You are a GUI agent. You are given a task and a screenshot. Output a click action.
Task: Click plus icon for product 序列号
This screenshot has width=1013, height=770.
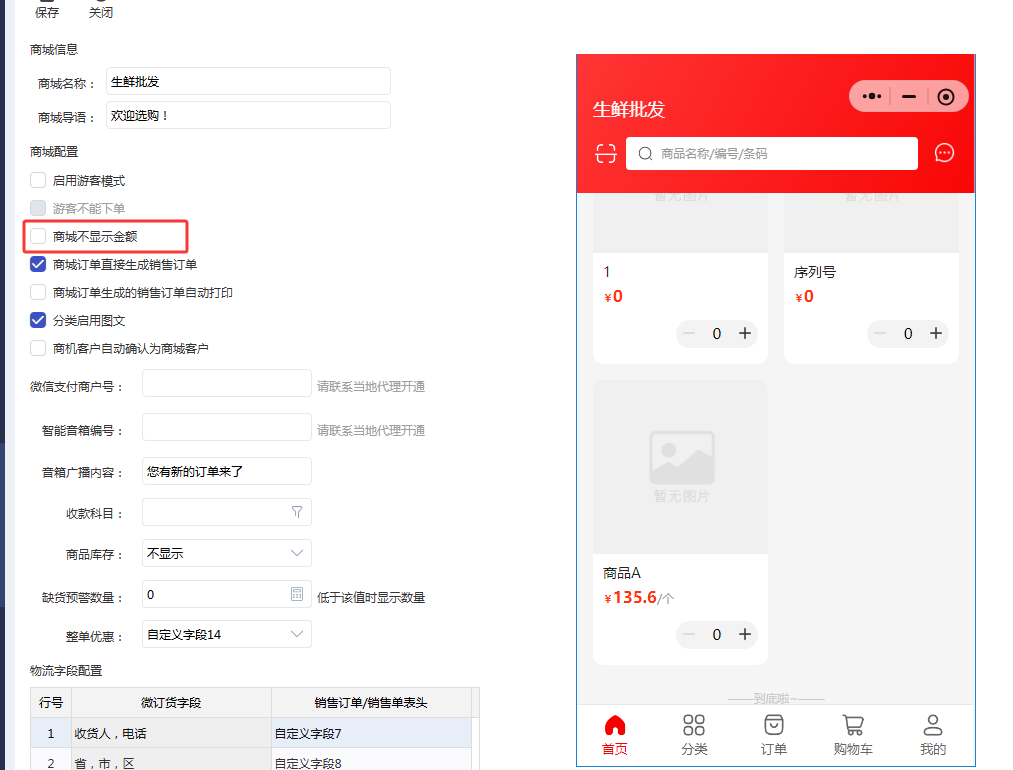[x=936, y=333]
